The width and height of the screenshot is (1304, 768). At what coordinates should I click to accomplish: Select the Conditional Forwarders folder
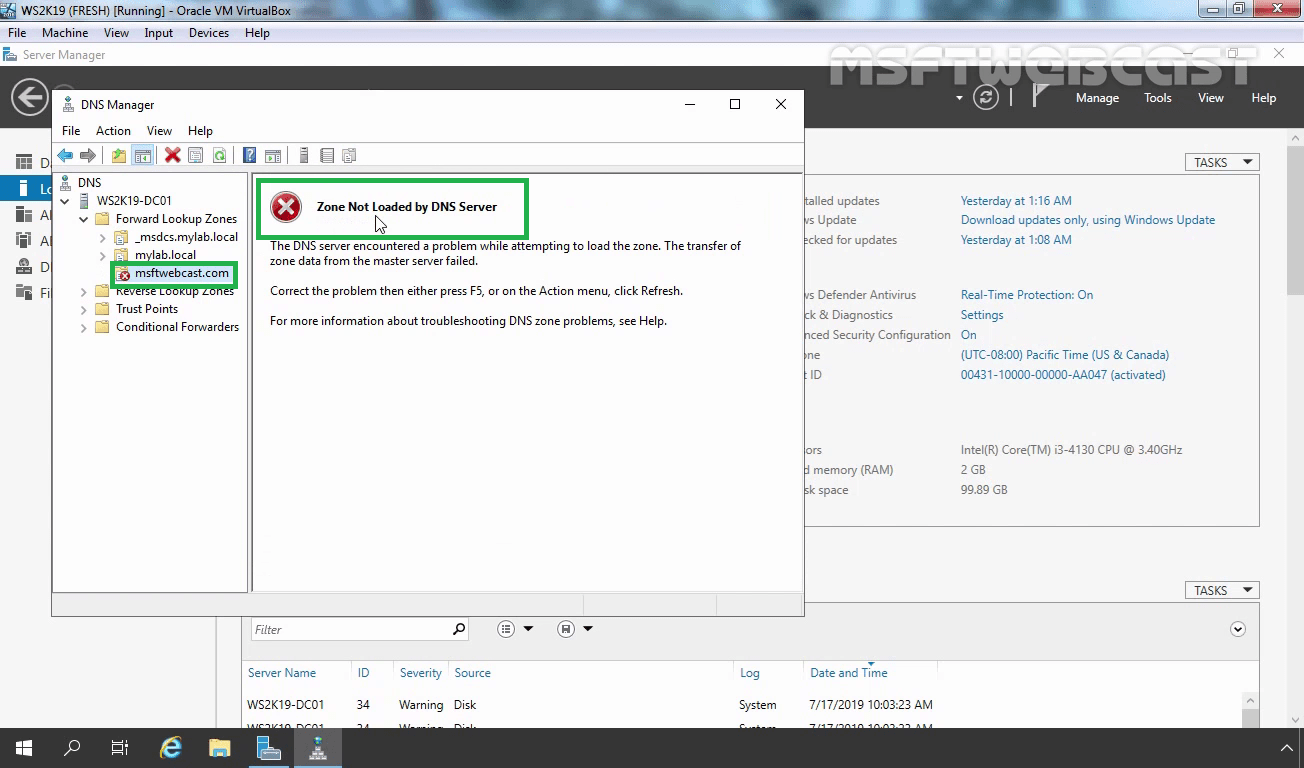coord(177,327)
